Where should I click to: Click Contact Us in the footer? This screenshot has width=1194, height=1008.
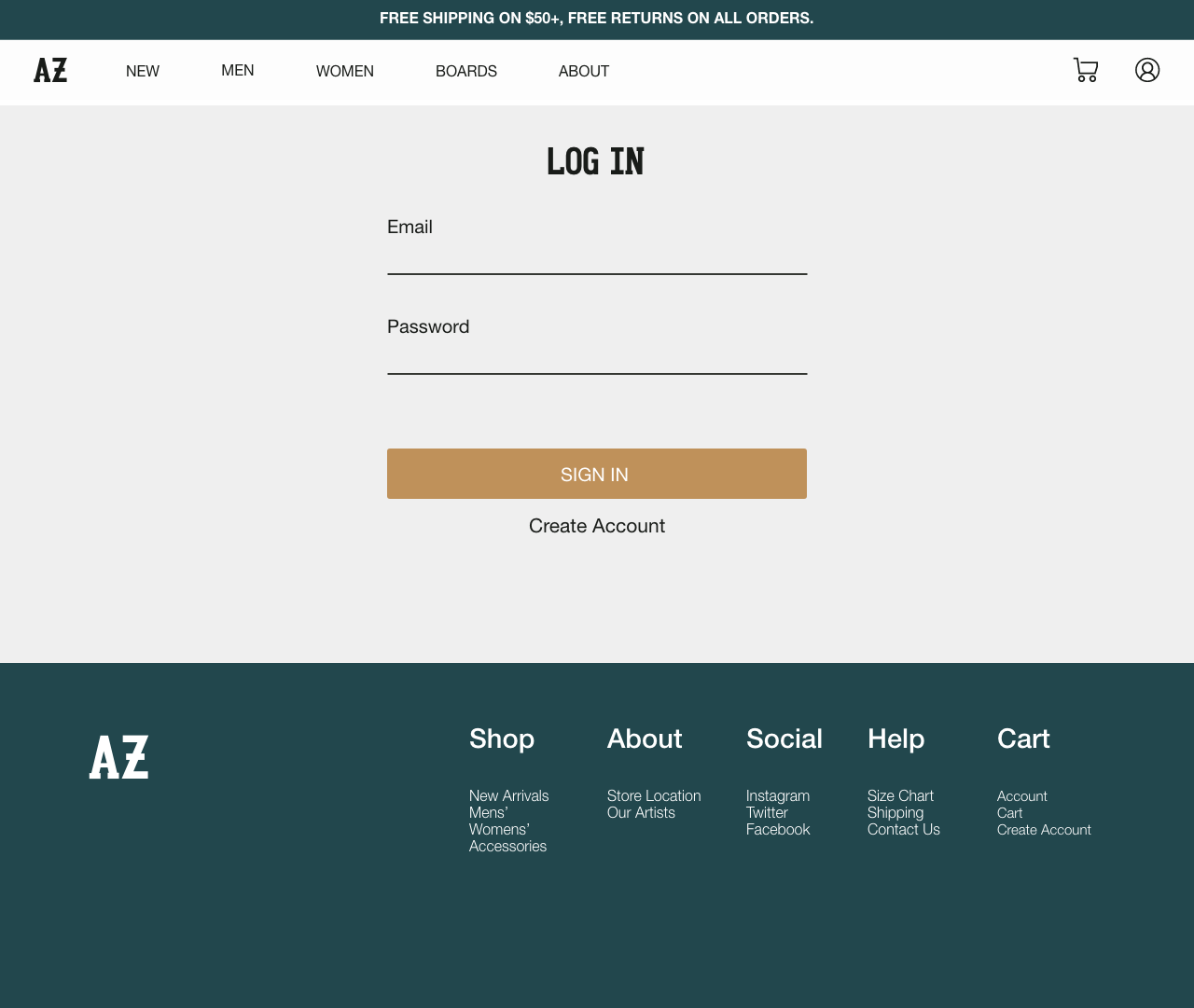pos(904,829)
